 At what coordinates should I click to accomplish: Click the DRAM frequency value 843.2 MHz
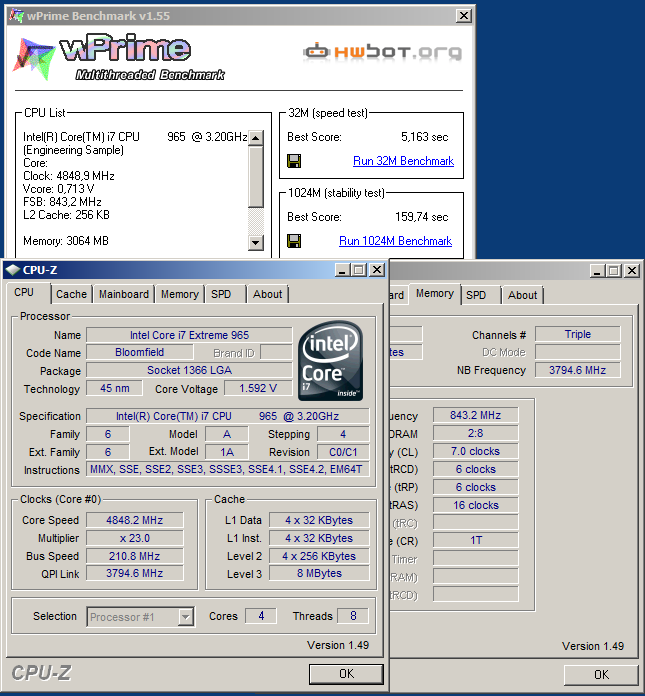[x=475, y=415]
